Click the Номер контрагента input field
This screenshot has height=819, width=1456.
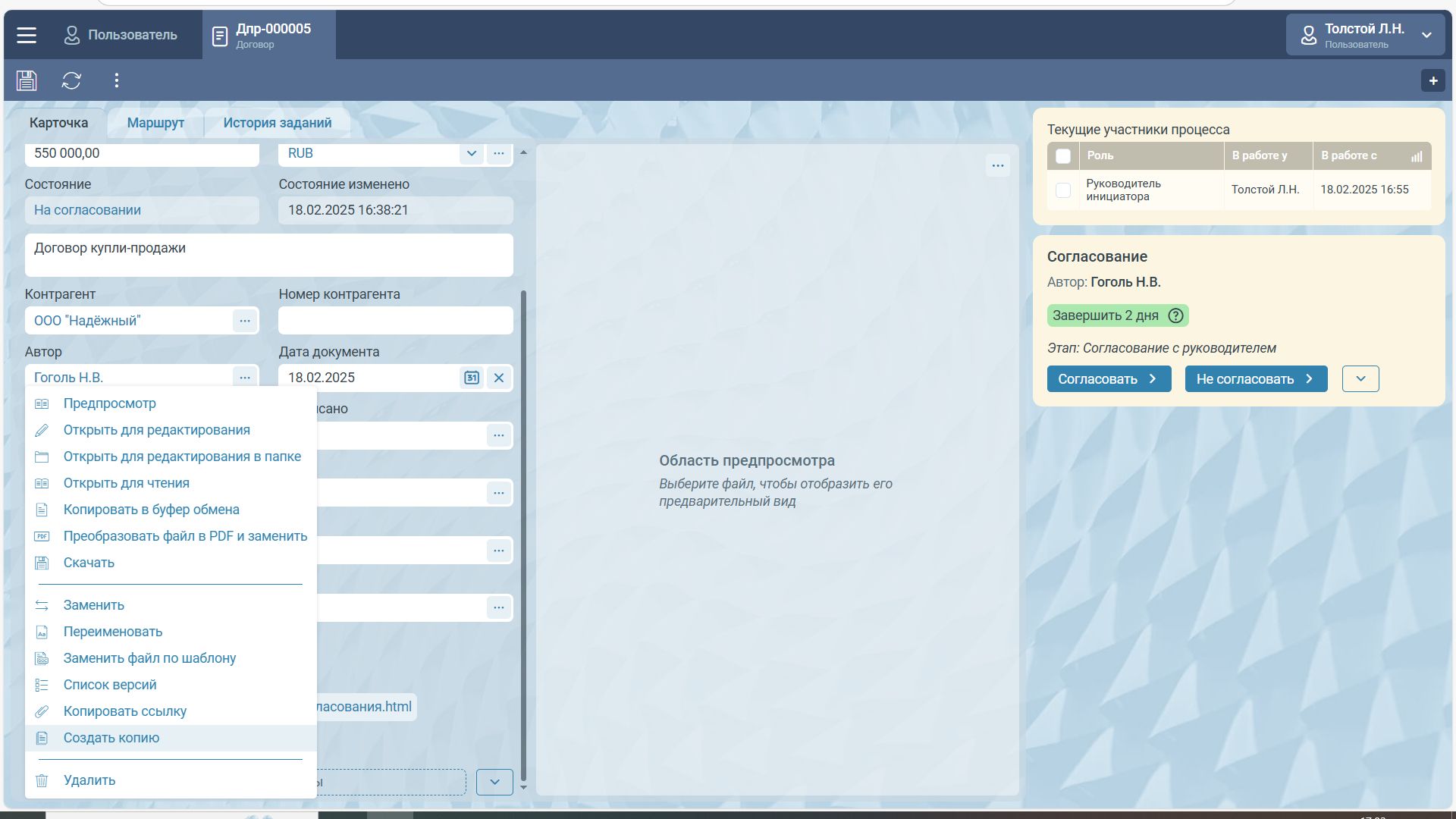tap(395, 321)
